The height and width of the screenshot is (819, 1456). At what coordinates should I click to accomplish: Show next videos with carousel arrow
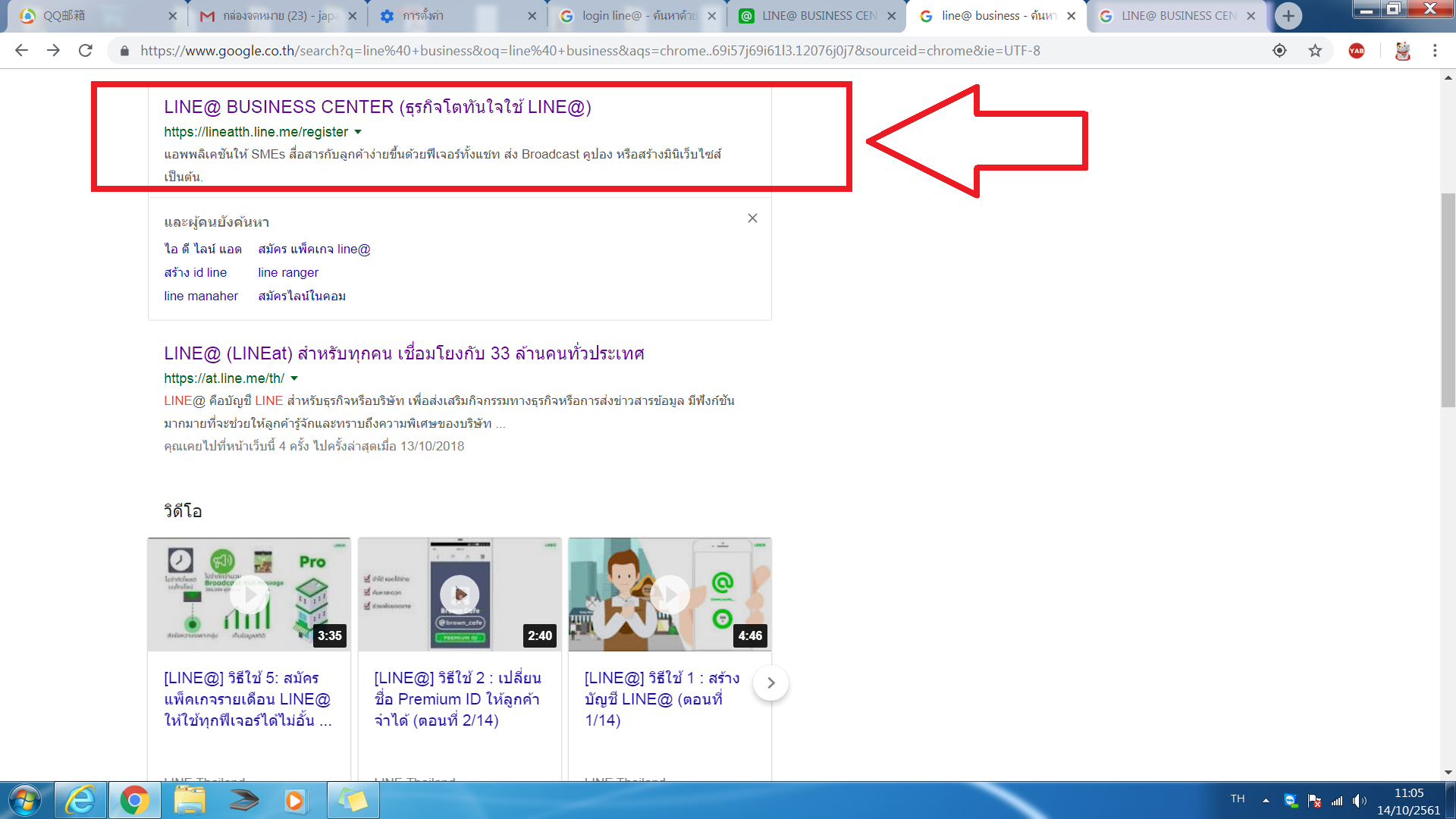click(770, 682)
